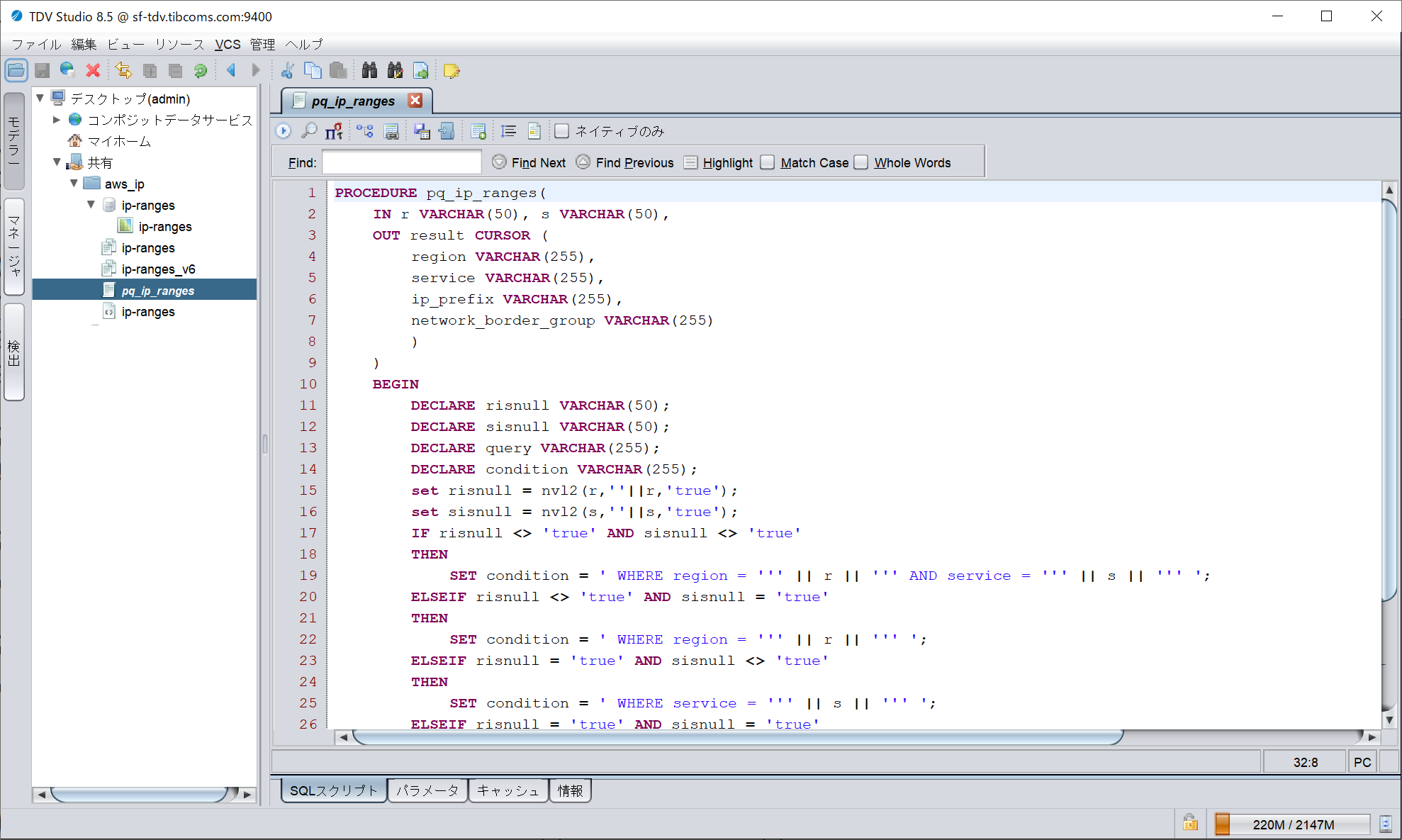Image resolution: width=1402 pixels, height=840 pixels.
Task: Click the save-as disk icon in the editor toolbar
Action: point(422,131)
